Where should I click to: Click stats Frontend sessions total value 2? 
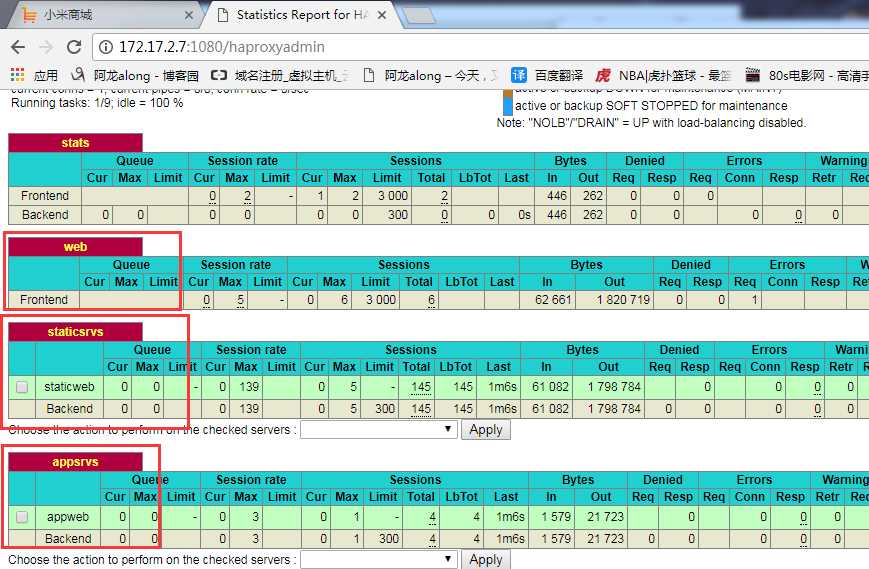[444, 196]
